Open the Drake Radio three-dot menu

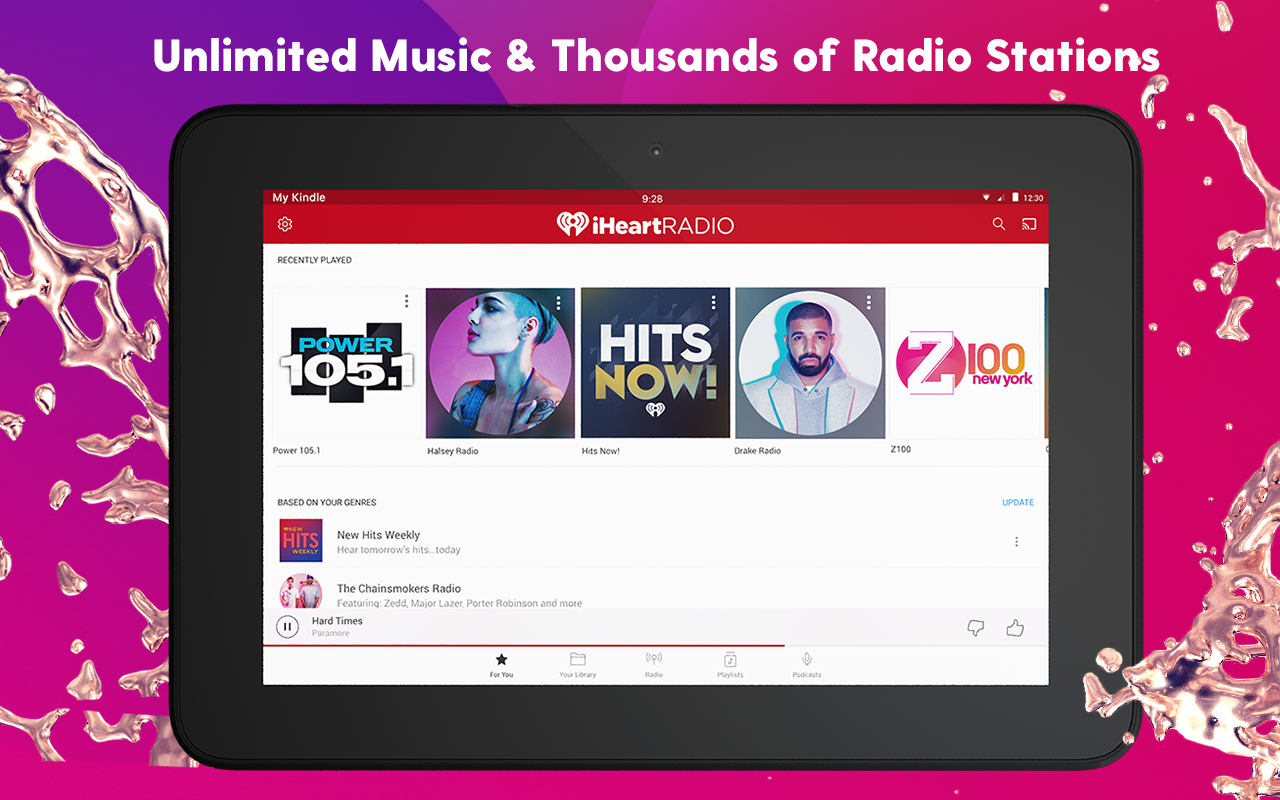click(868, 302)
